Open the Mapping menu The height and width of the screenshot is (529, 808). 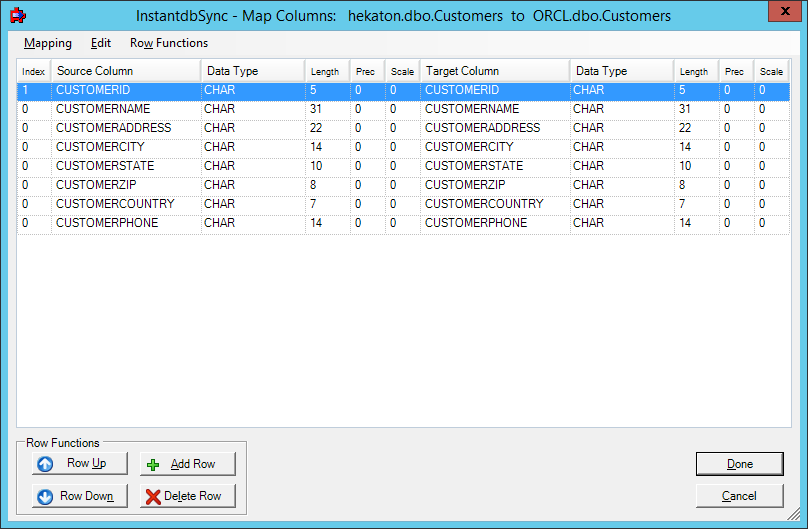click(48, 43)
